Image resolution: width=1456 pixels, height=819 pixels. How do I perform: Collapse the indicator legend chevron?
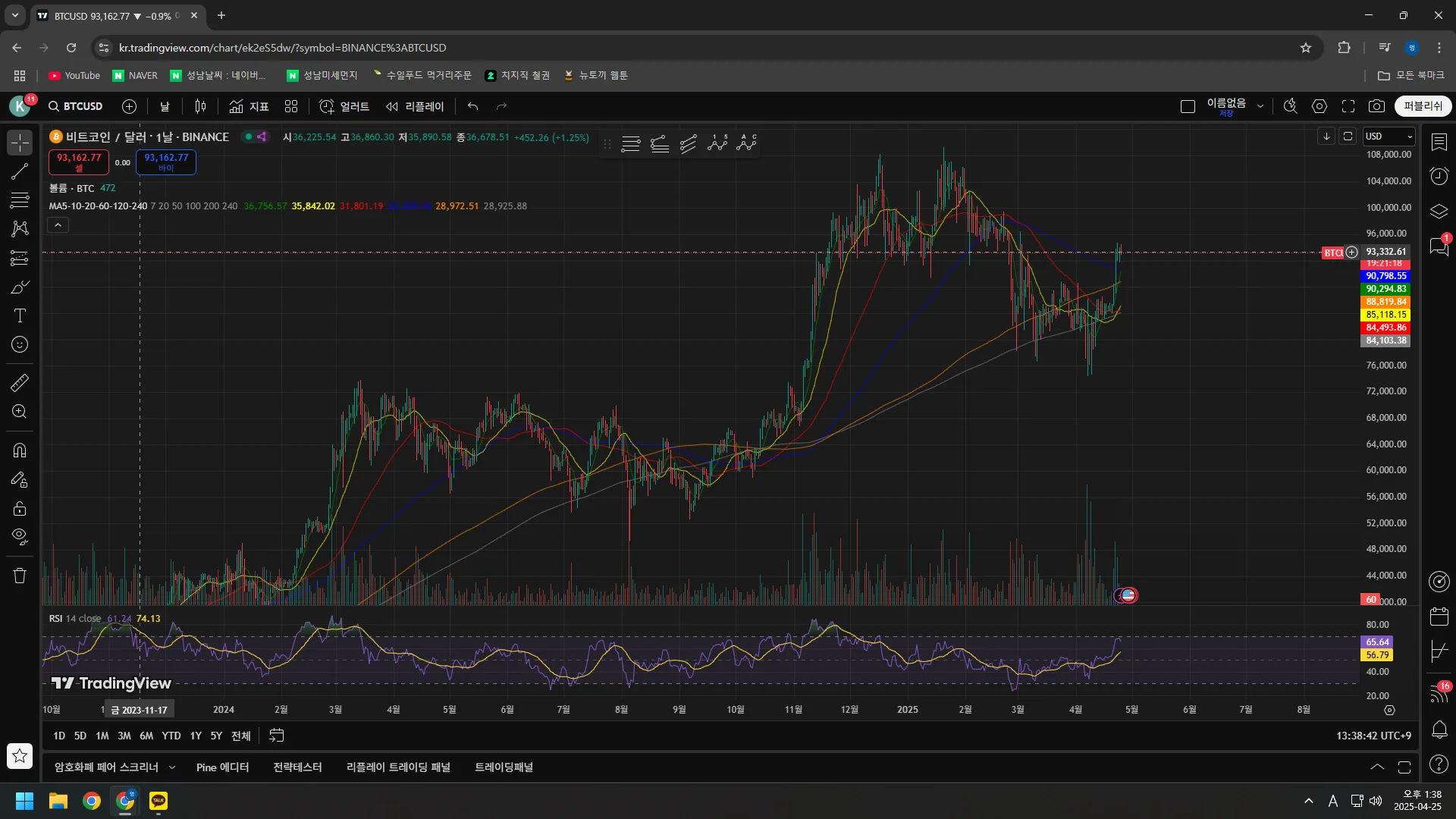(x=58, y=224)
